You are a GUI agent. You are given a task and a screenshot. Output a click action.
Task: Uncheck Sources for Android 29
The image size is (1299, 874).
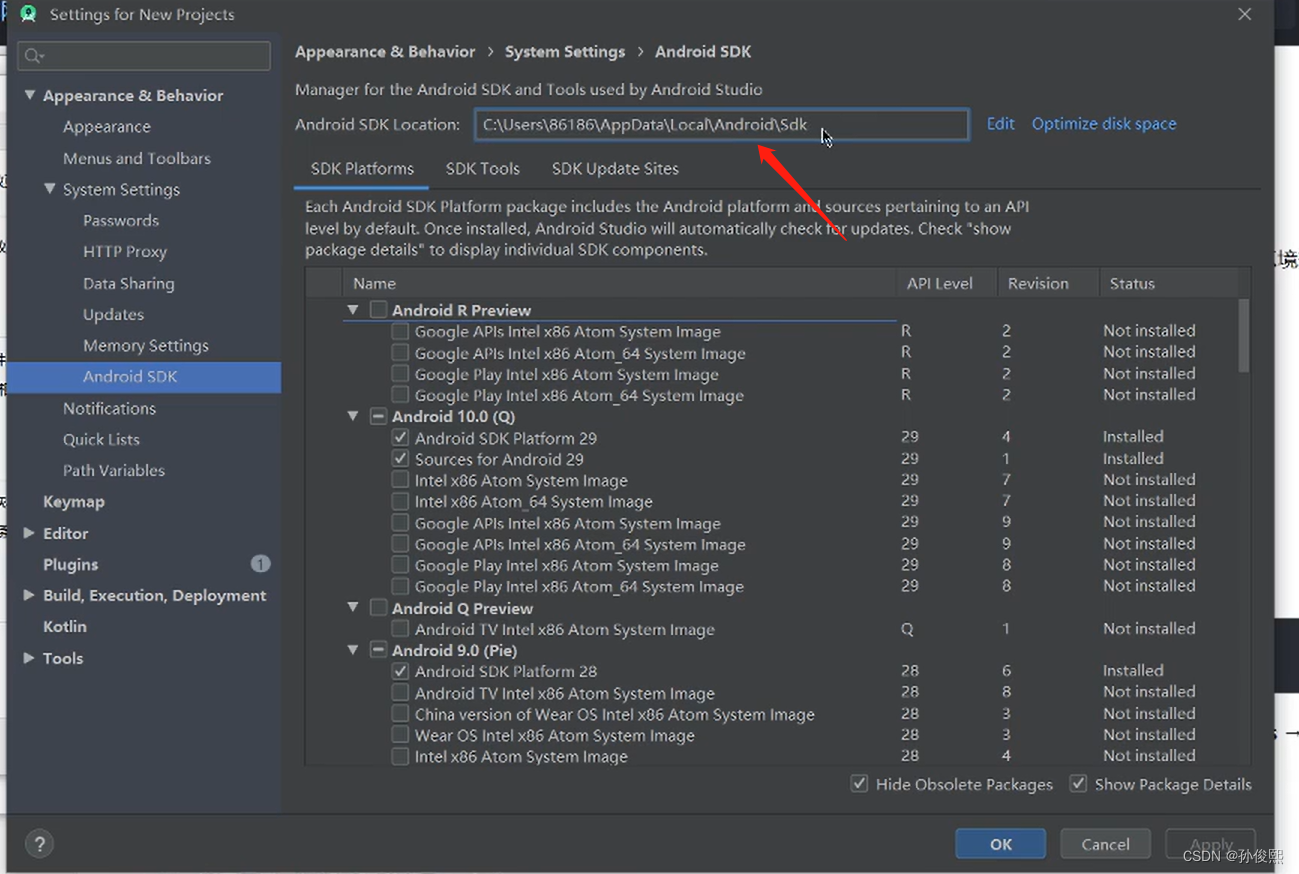coord(400,458)
